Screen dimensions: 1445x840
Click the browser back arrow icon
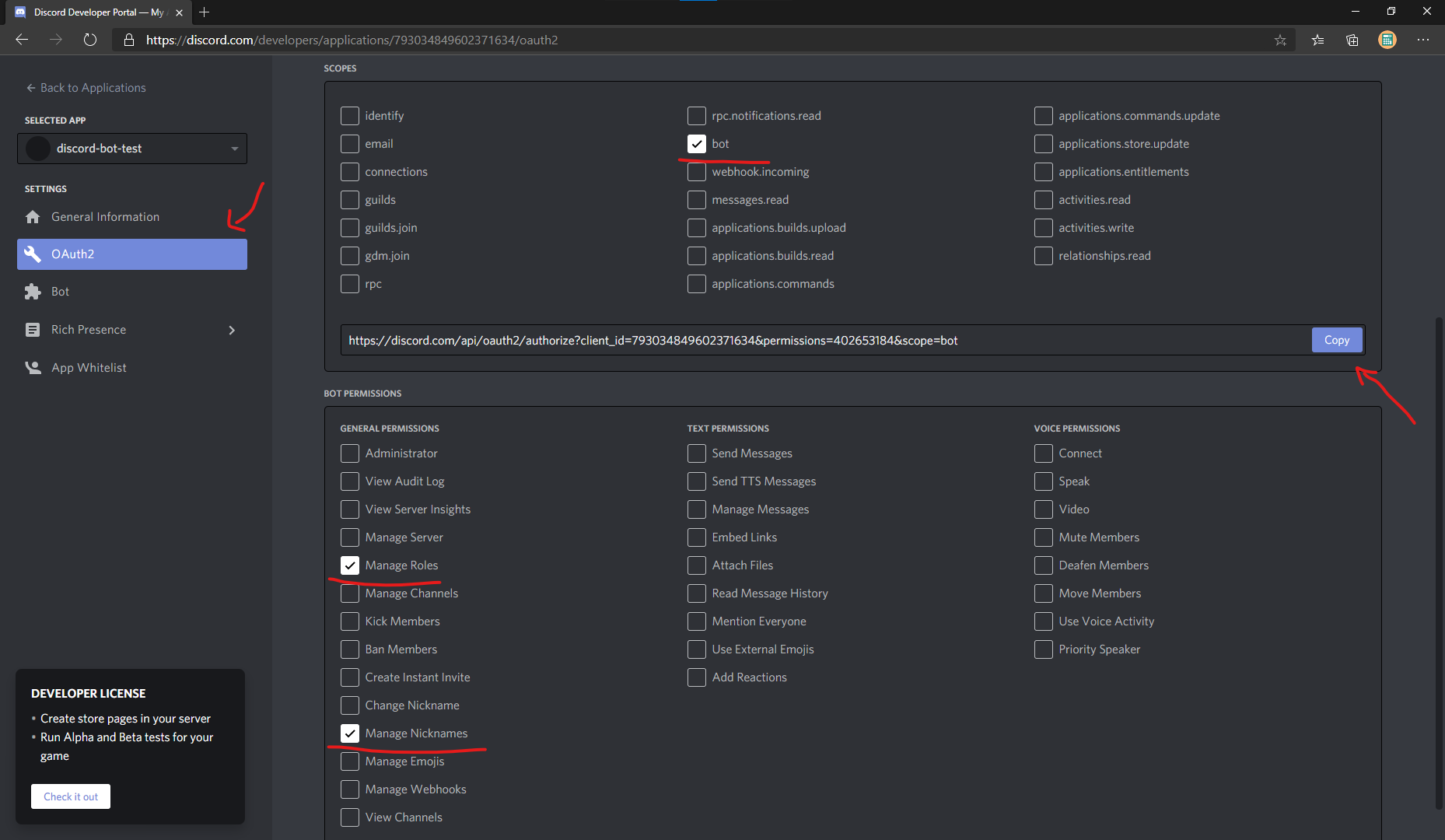click(22, 40)
